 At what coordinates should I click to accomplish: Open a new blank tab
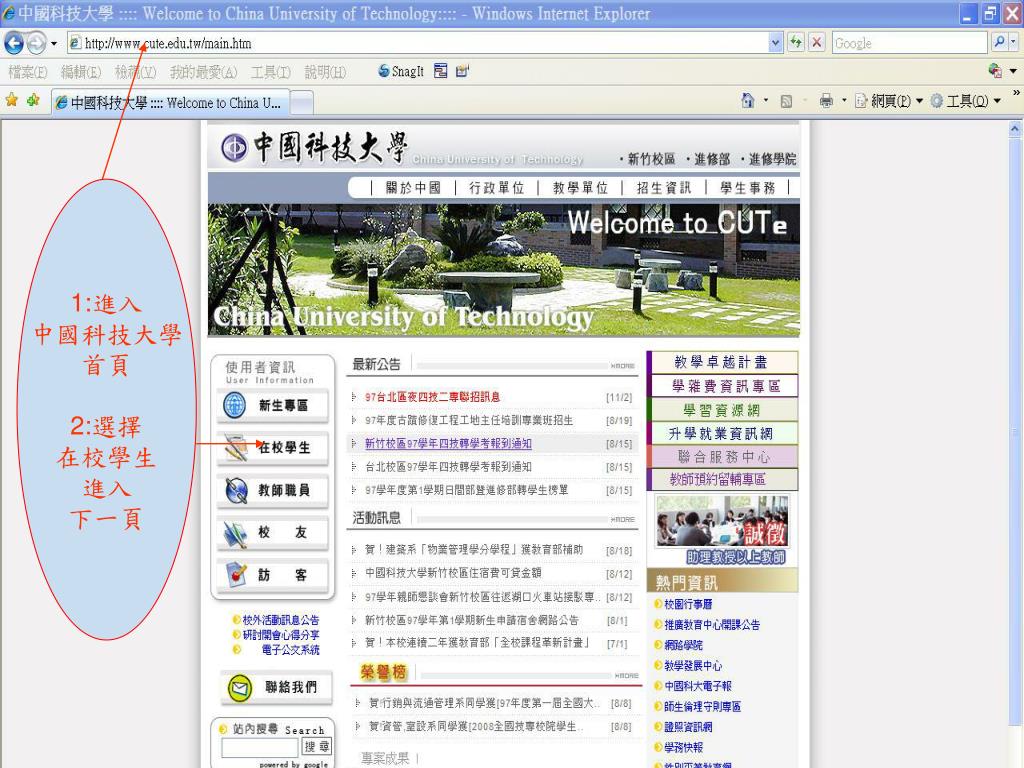pyautogui.click(x=302, y=103)
